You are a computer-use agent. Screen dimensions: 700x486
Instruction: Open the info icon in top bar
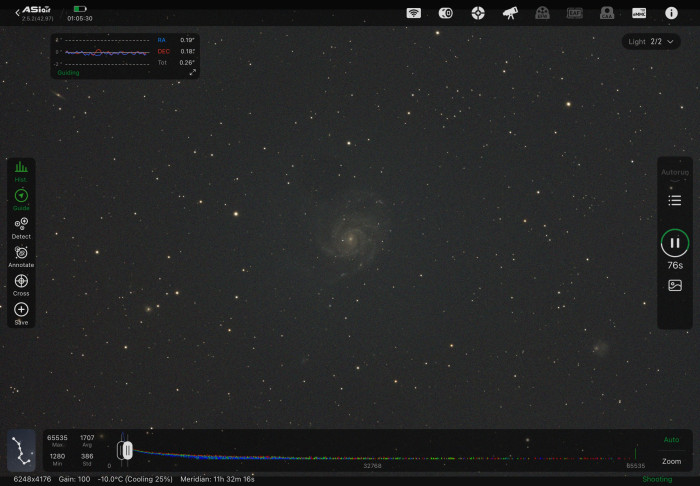pos(671,13)
